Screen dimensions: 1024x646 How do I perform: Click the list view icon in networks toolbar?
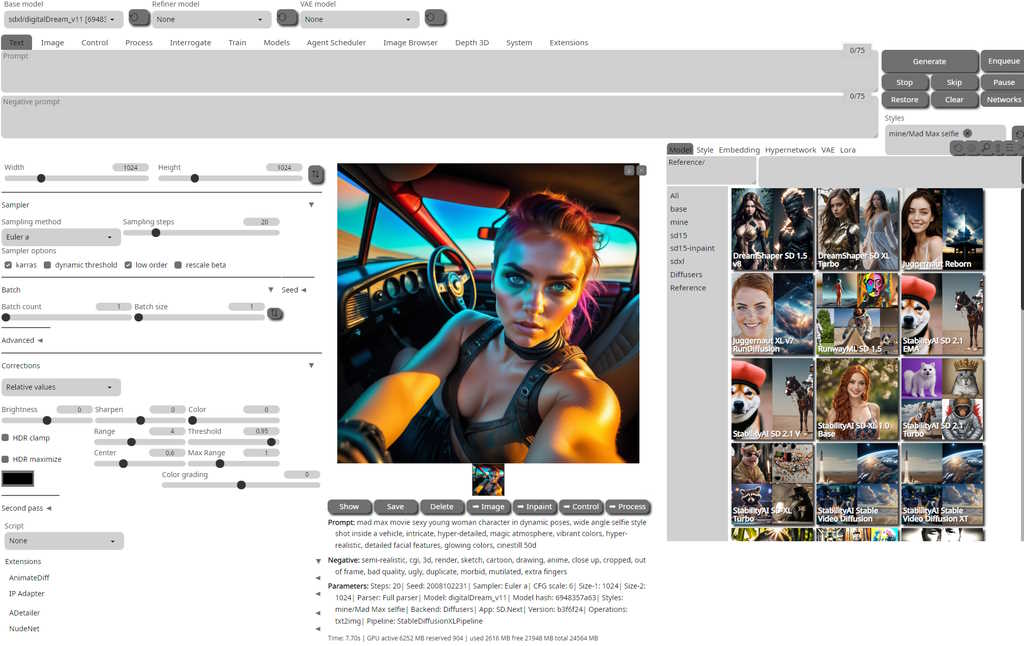(1008, 148)
